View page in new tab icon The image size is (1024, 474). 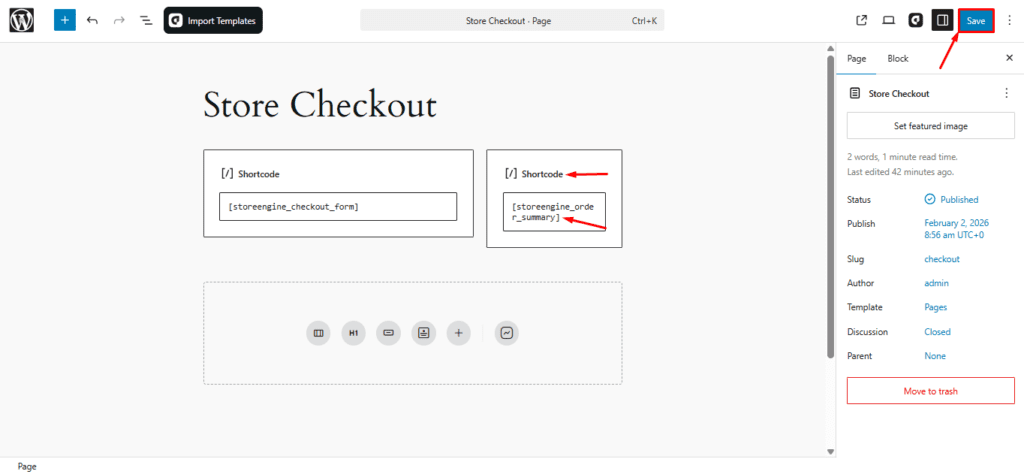tap(861, 20)
